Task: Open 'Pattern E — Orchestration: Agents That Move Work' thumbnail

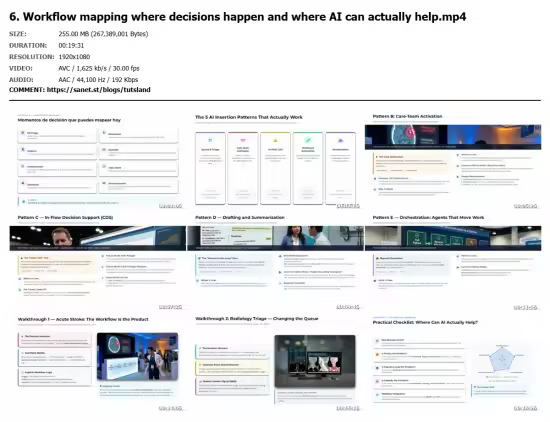Action: click(453, 261)
